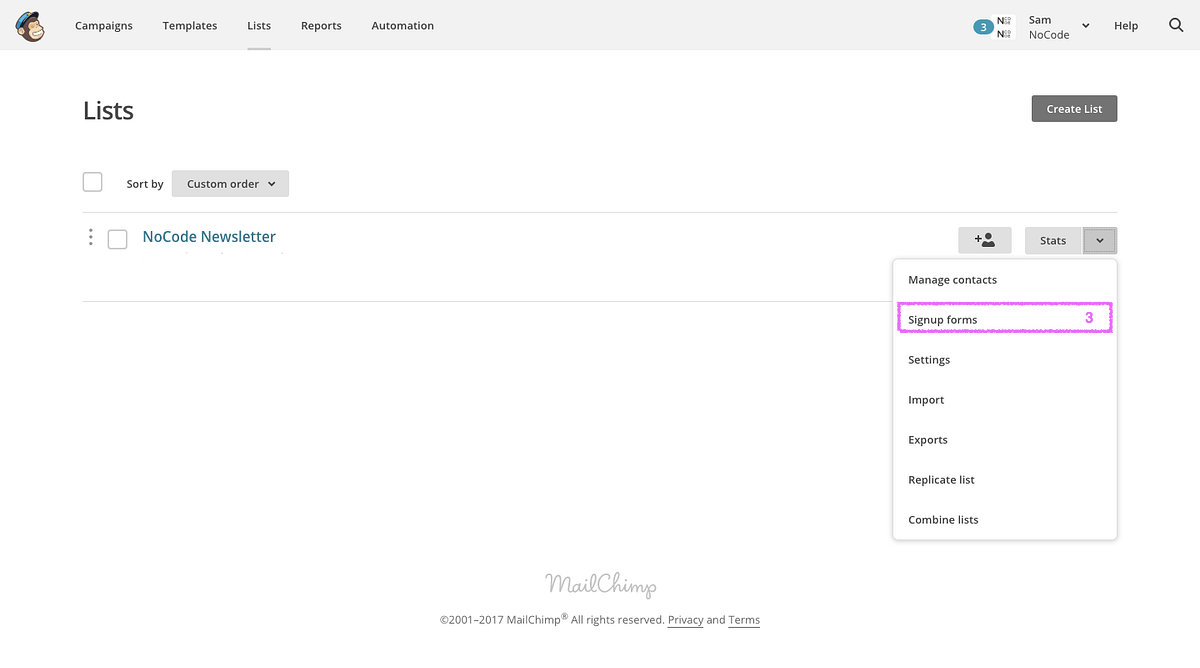Open the Templates tab
1200x668 pixels.
[190, 26]
